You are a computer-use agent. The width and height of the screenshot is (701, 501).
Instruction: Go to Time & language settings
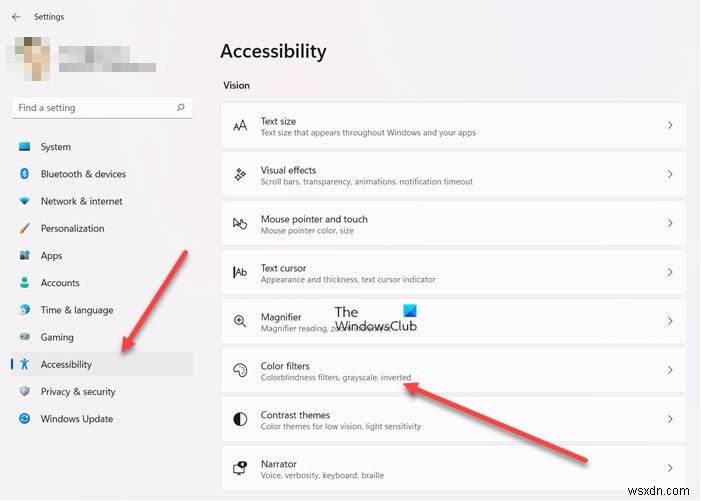(x=76, y=310)
